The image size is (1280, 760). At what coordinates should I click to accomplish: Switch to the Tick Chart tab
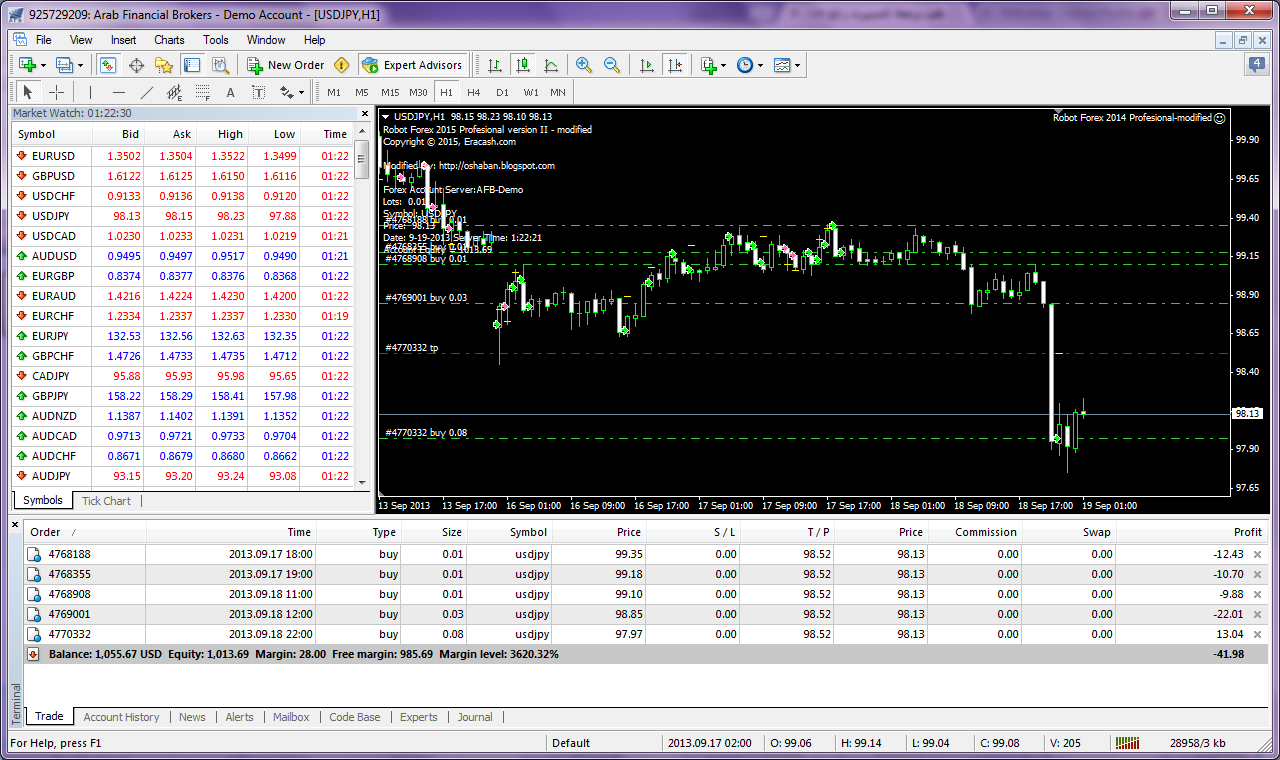[x=106, y=501]
